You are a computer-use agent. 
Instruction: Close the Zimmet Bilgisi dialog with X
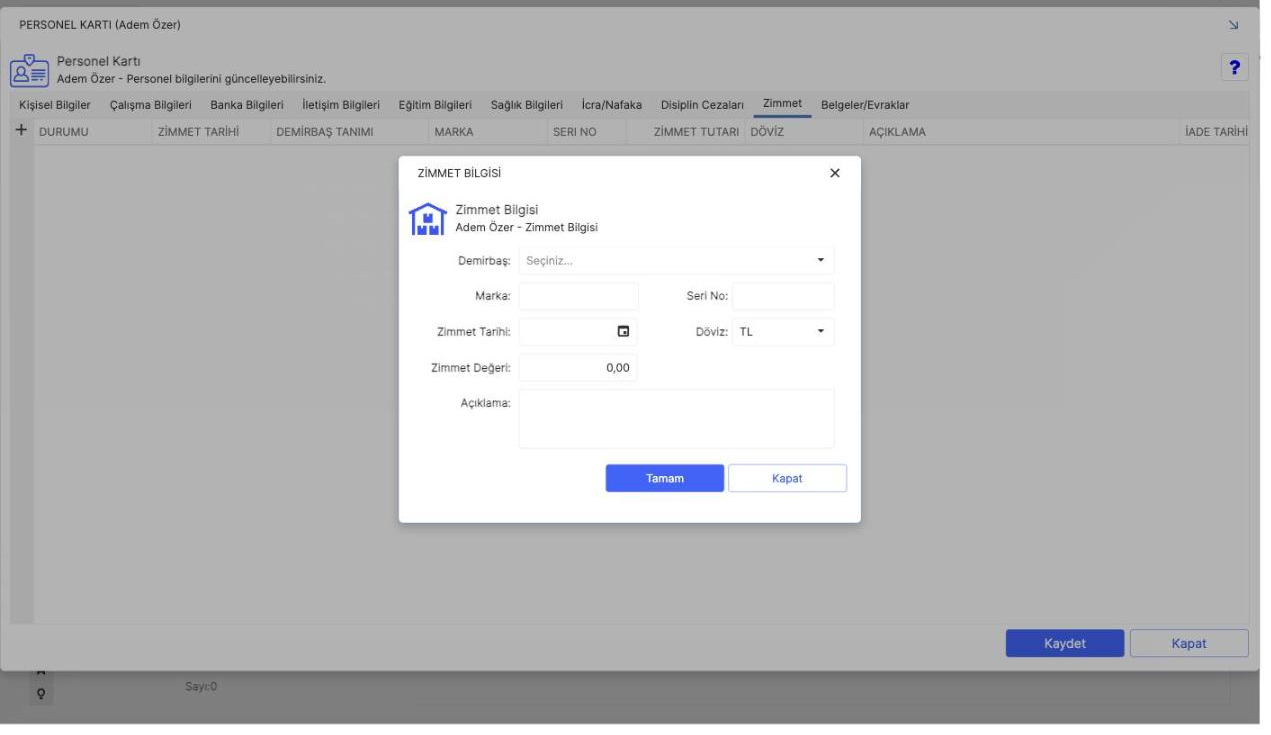coord(835,173)
